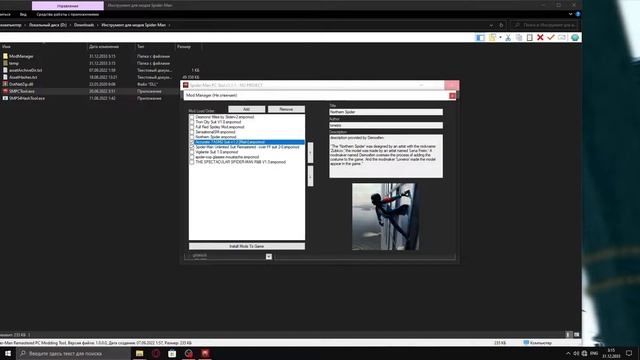Click the orange checkmark toolbar icon
640x360 pixels.
coord(551,38)
